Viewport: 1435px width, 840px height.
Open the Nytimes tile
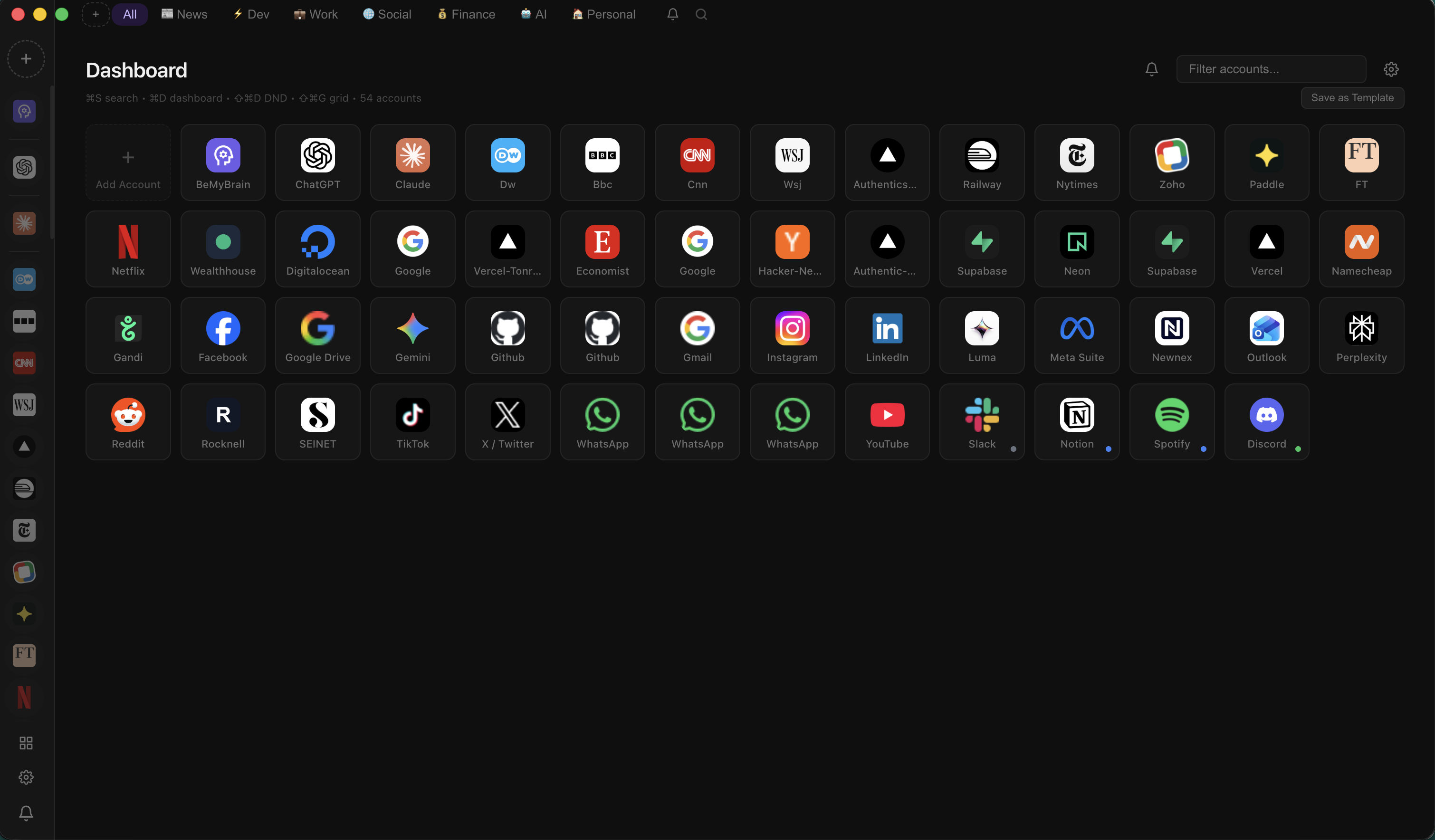click(1077, 162)
